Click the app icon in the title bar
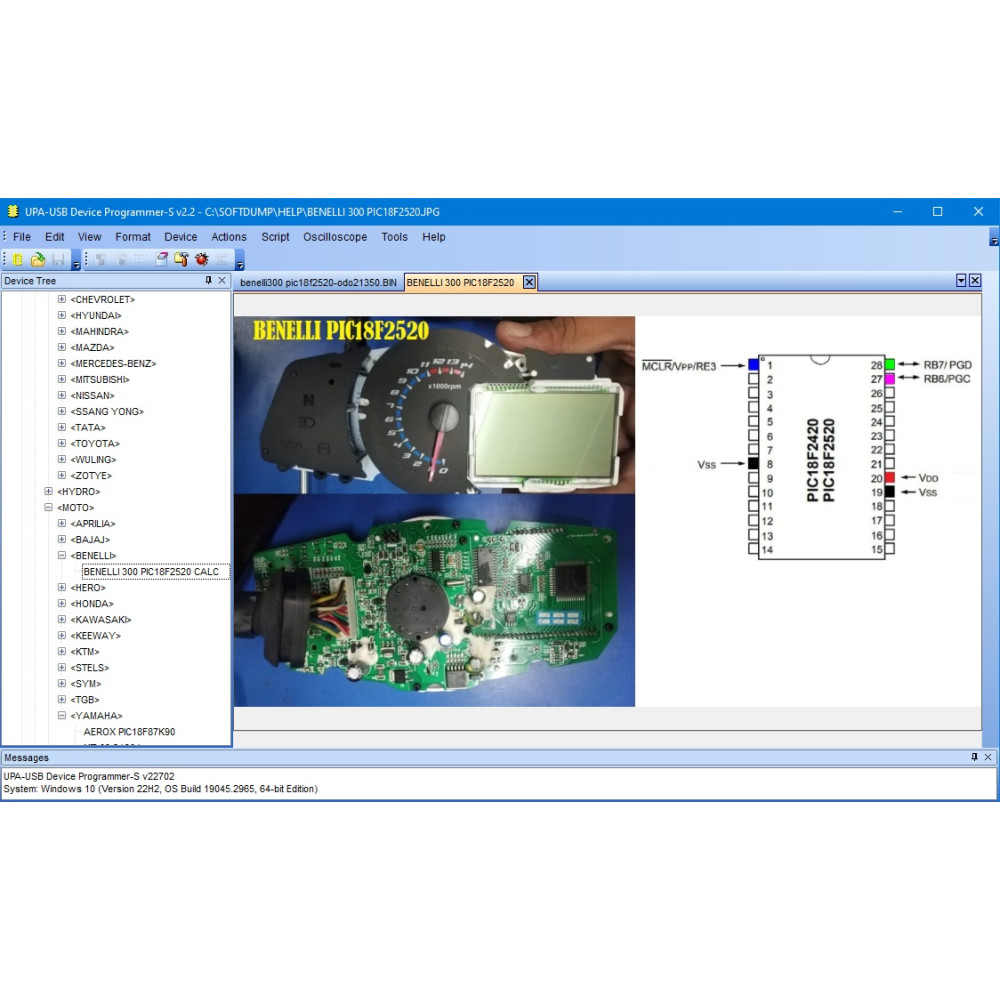Screen dimensions: 1000x1000 pyautogui.click(x=13, y=212)
